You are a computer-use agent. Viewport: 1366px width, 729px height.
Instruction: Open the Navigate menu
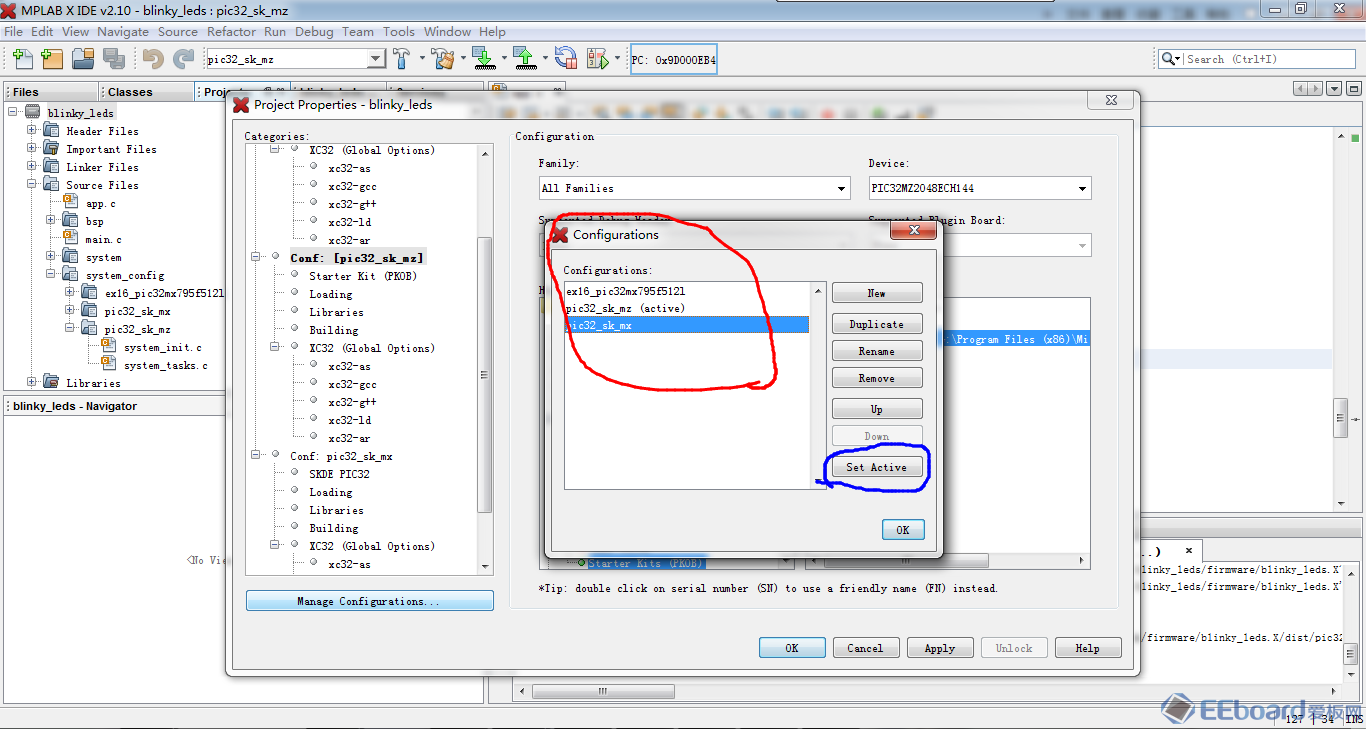click(x=124, y=31)
